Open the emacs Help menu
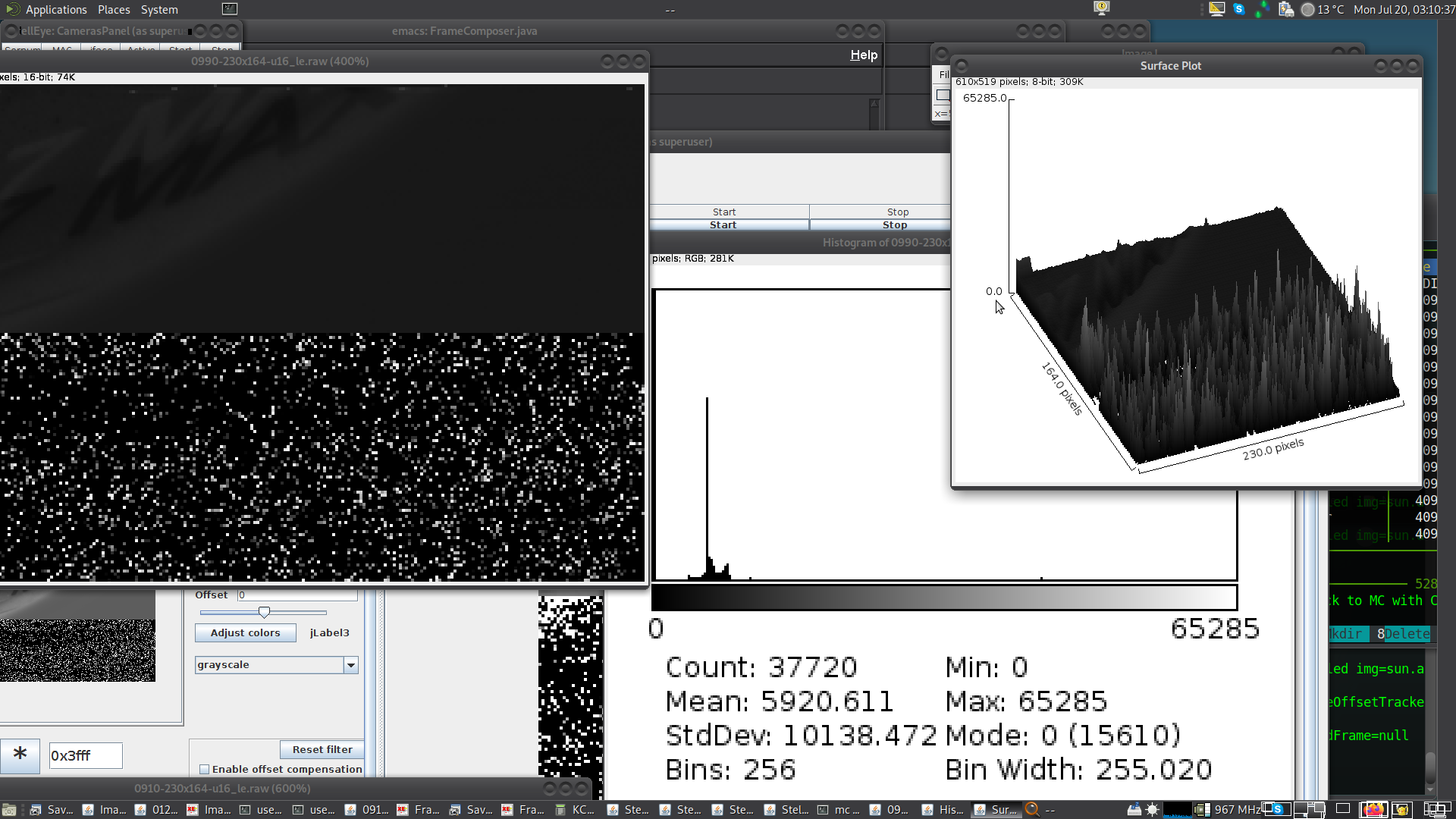 pos(863,55)
